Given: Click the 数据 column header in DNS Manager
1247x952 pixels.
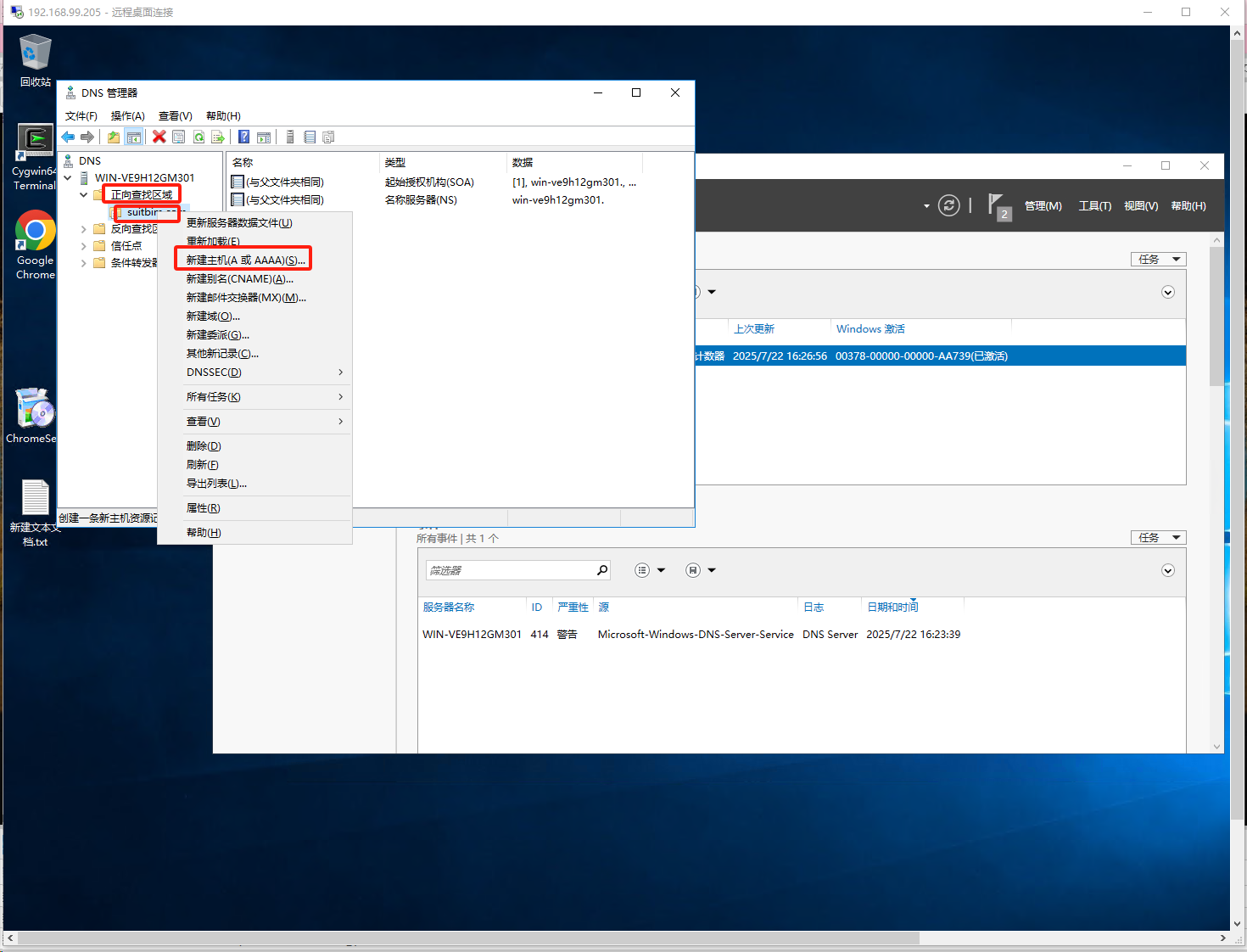Looking at the screenshot, I should coord(574,162).
